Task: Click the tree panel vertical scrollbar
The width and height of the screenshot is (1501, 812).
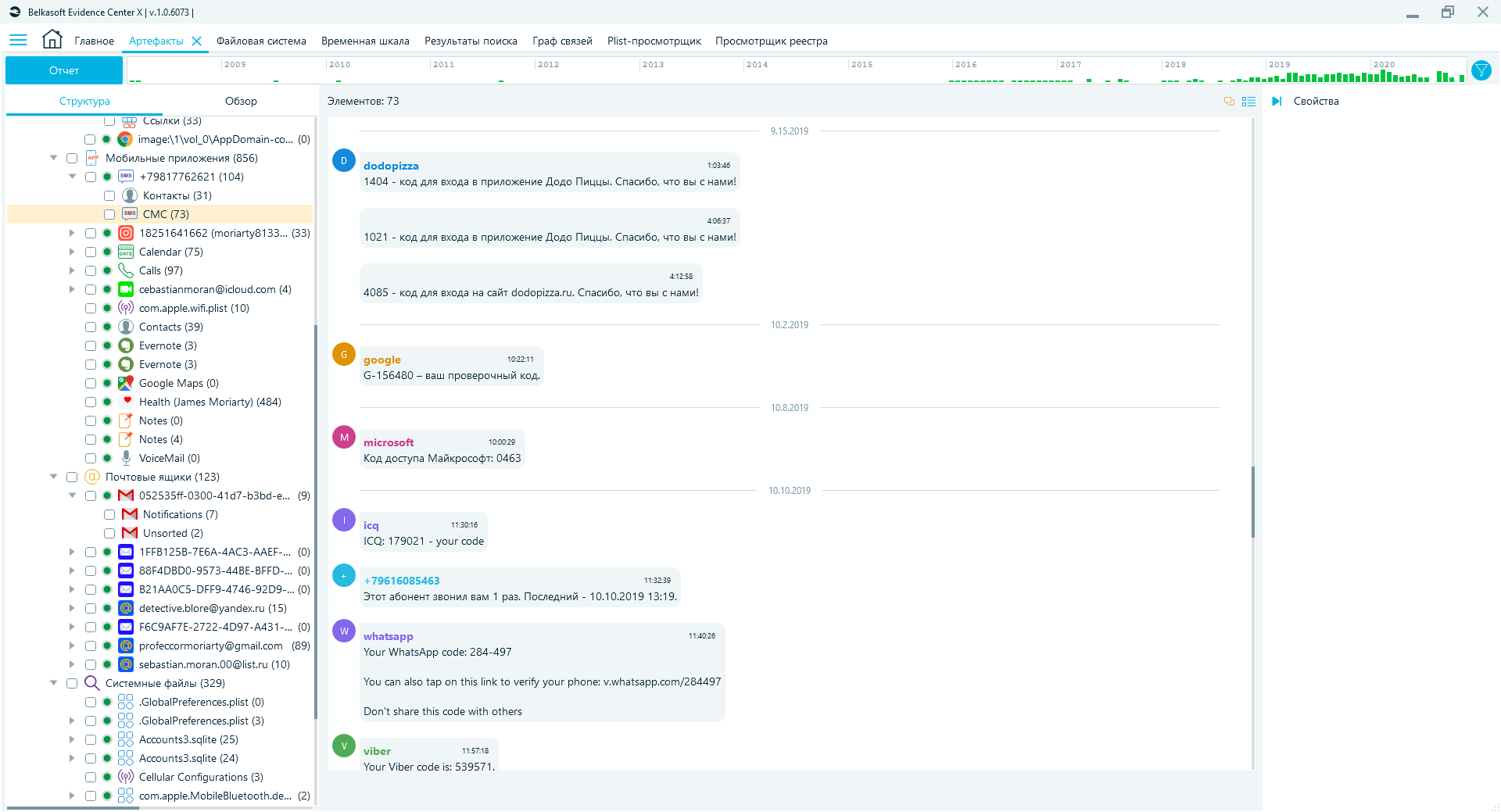Action: (x=315, y=521)
